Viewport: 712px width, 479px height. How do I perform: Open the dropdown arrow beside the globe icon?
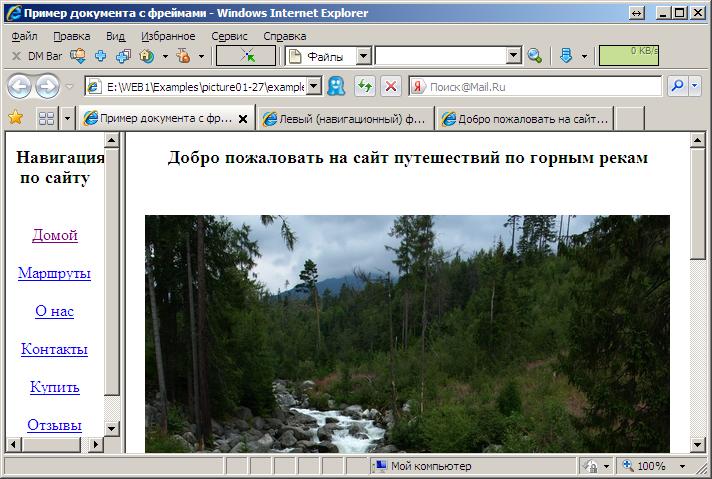pos(165,57)
